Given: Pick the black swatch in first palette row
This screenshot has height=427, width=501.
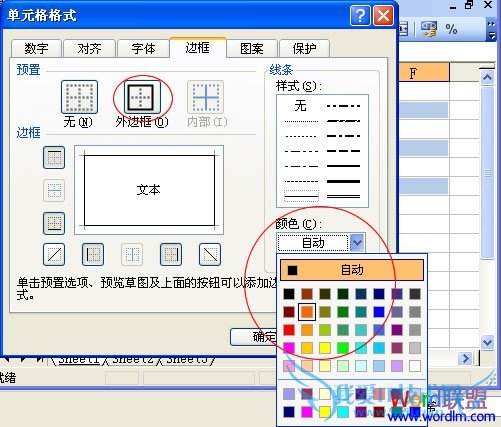Looking at the screenshot, I should (x=289, y=294).
